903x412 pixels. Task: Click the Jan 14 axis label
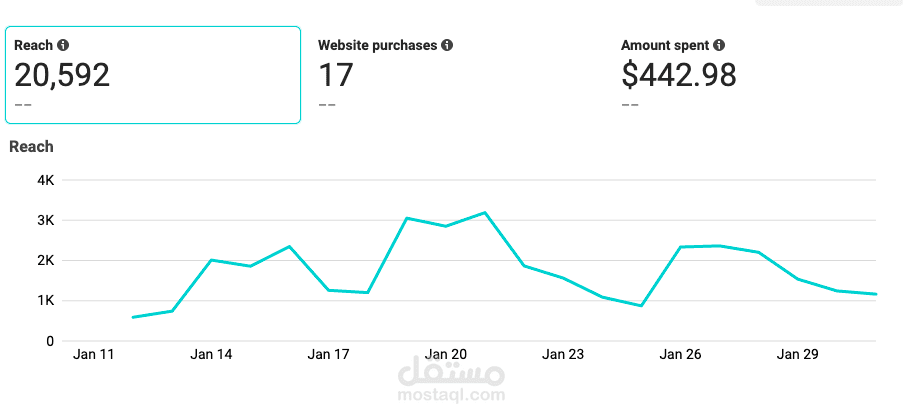(x=211, y=354)
